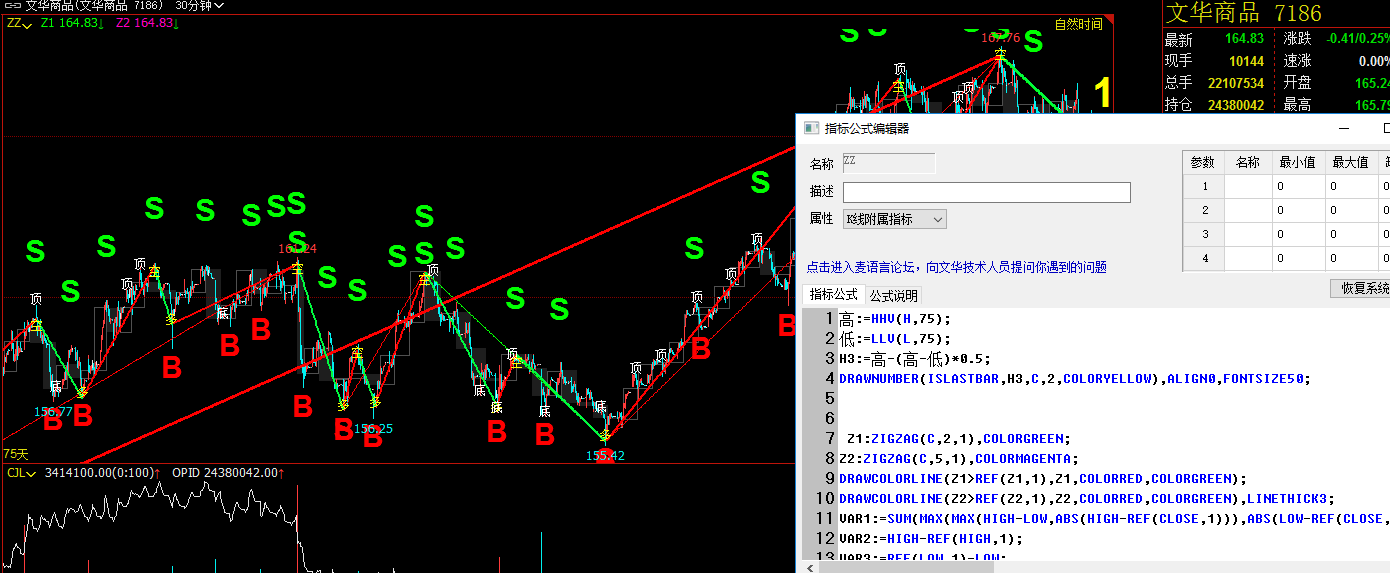Click the 指标公式编辑器 window icon
The image size is (1390, 573).
click(x=812, y=128)
